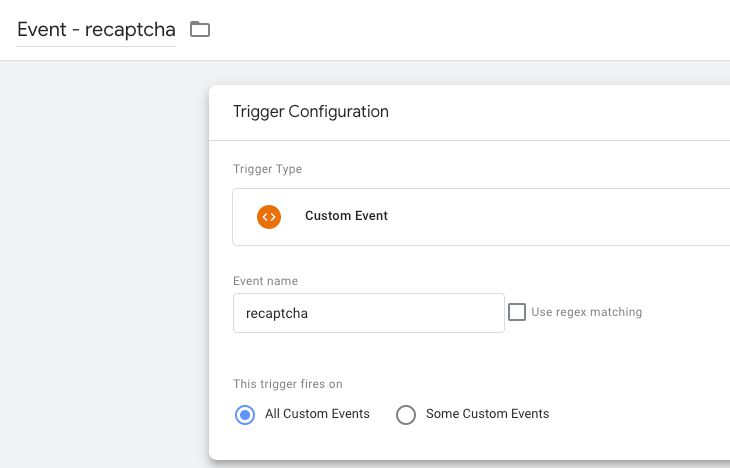Choose the Some Custom Events radio button
Viewport: 730px width, 468px height.
(406, 414)
